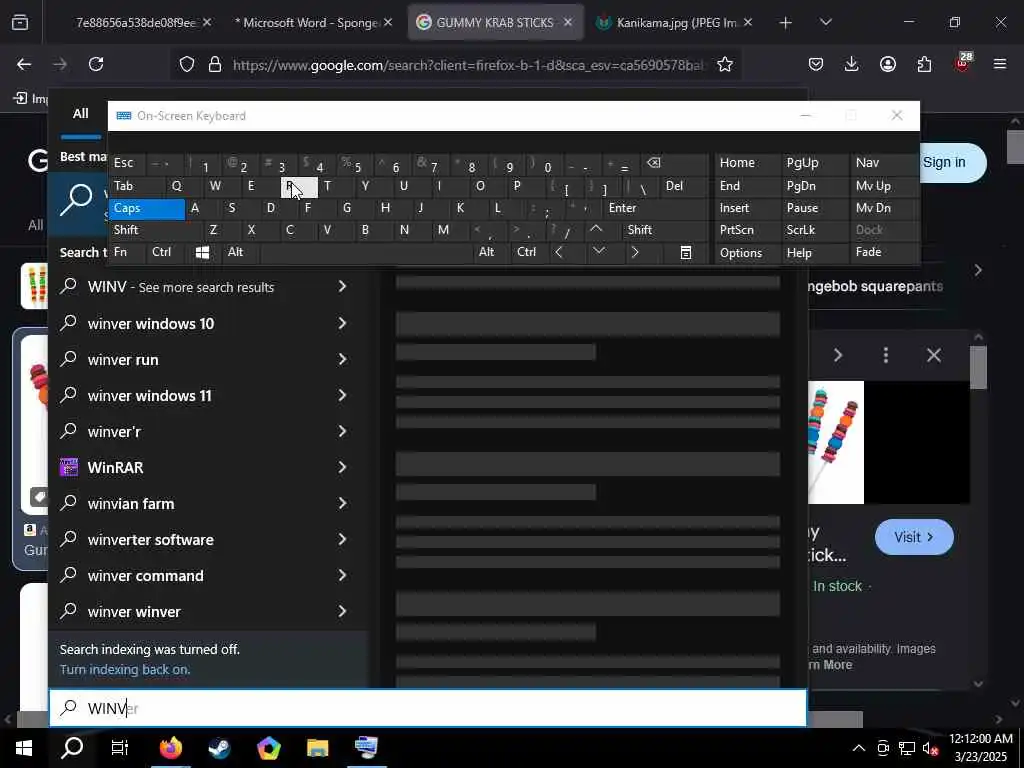Open File Explorer from taskbar

317,748
